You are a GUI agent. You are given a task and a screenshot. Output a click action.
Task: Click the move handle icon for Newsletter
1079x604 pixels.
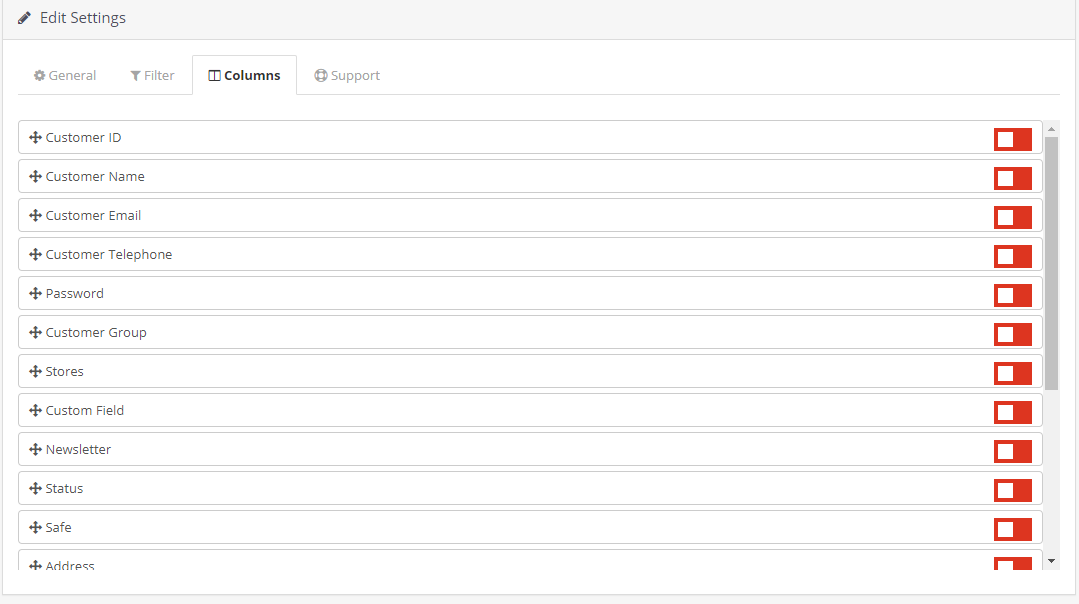click(x=35, y=449)
